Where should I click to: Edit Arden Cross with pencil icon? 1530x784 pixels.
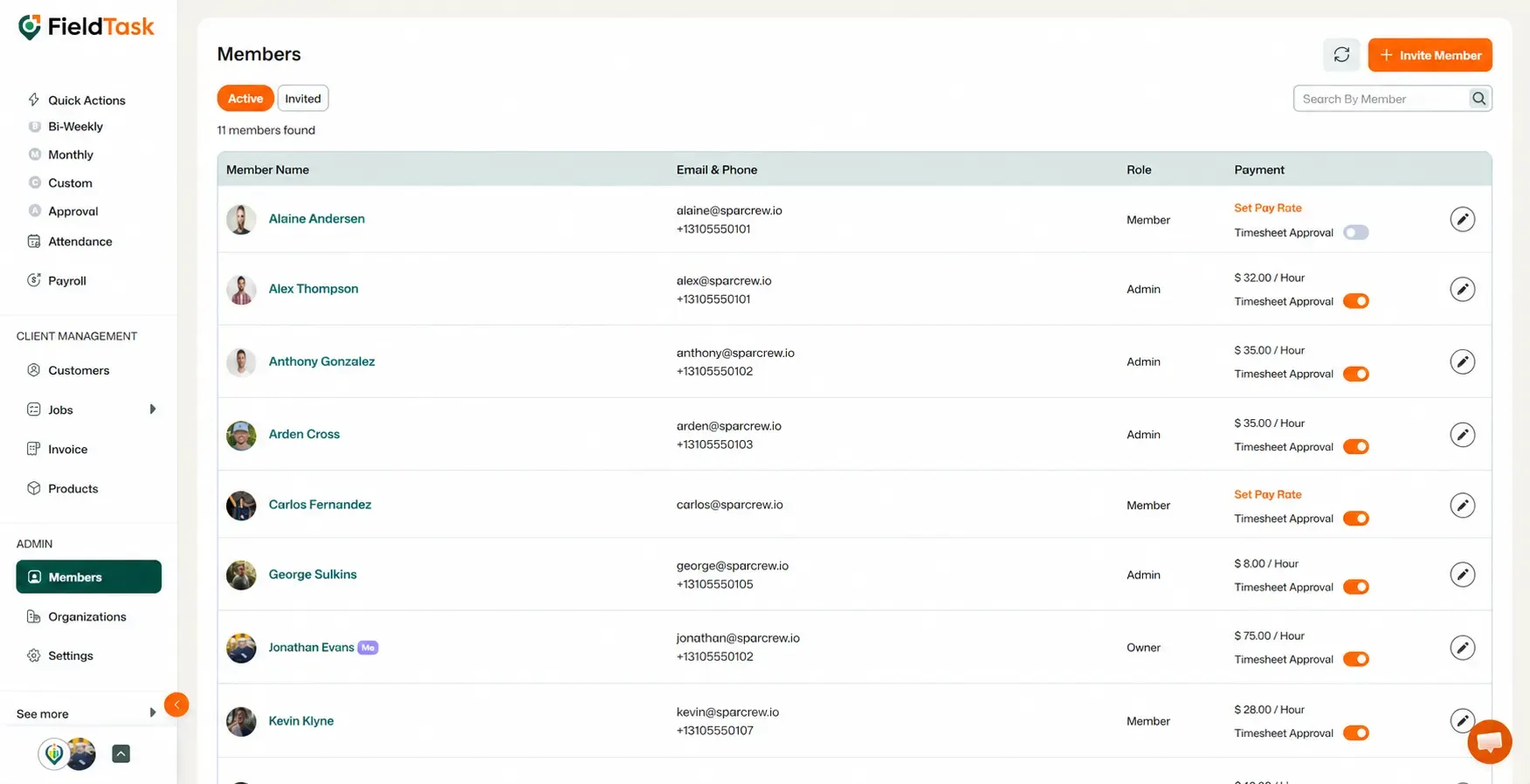pos(1462,435)
